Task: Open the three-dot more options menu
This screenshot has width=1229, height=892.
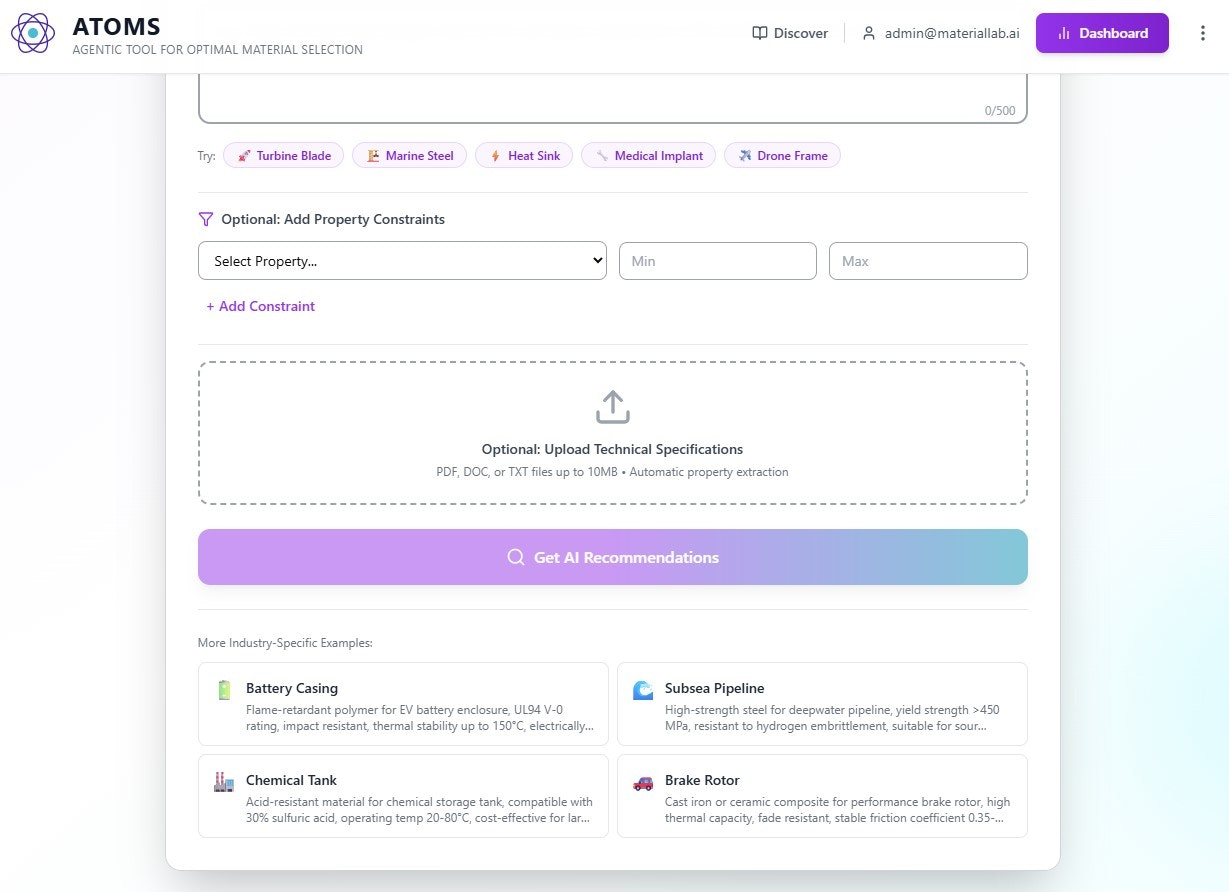Action: click(x=1202, y=33)
